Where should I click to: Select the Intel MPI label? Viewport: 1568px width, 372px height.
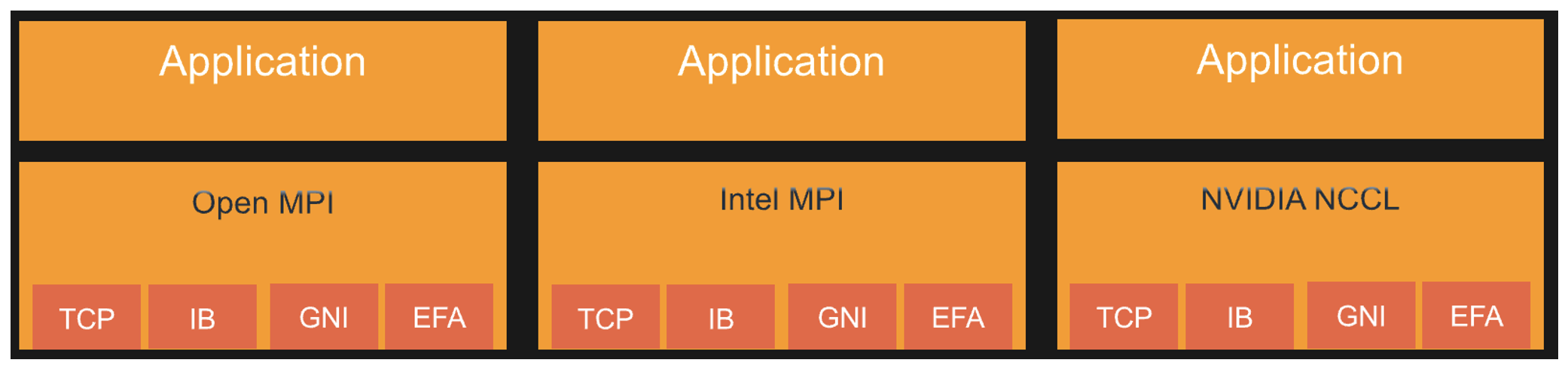(x=782, y=200)
